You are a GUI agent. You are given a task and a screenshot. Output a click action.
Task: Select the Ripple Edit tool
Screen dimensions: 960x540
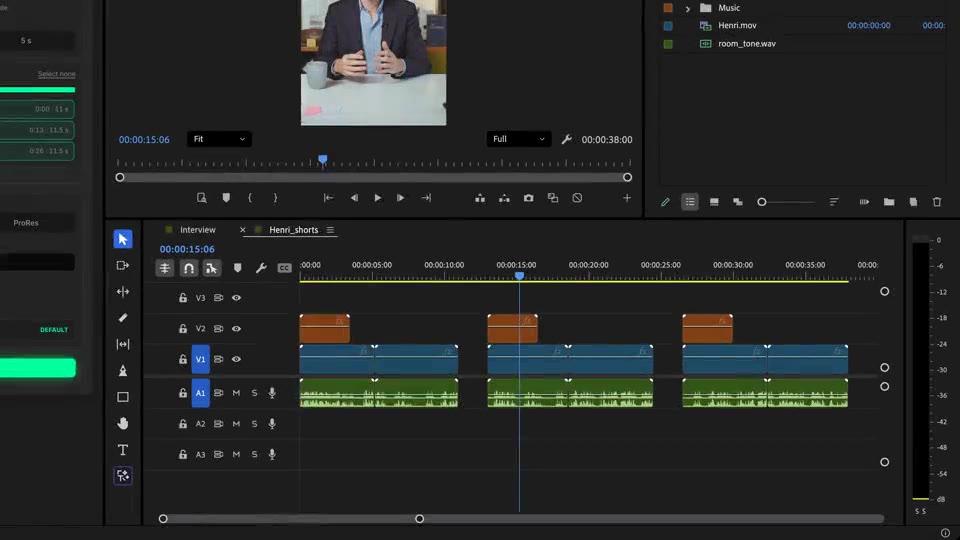point(122,291)
